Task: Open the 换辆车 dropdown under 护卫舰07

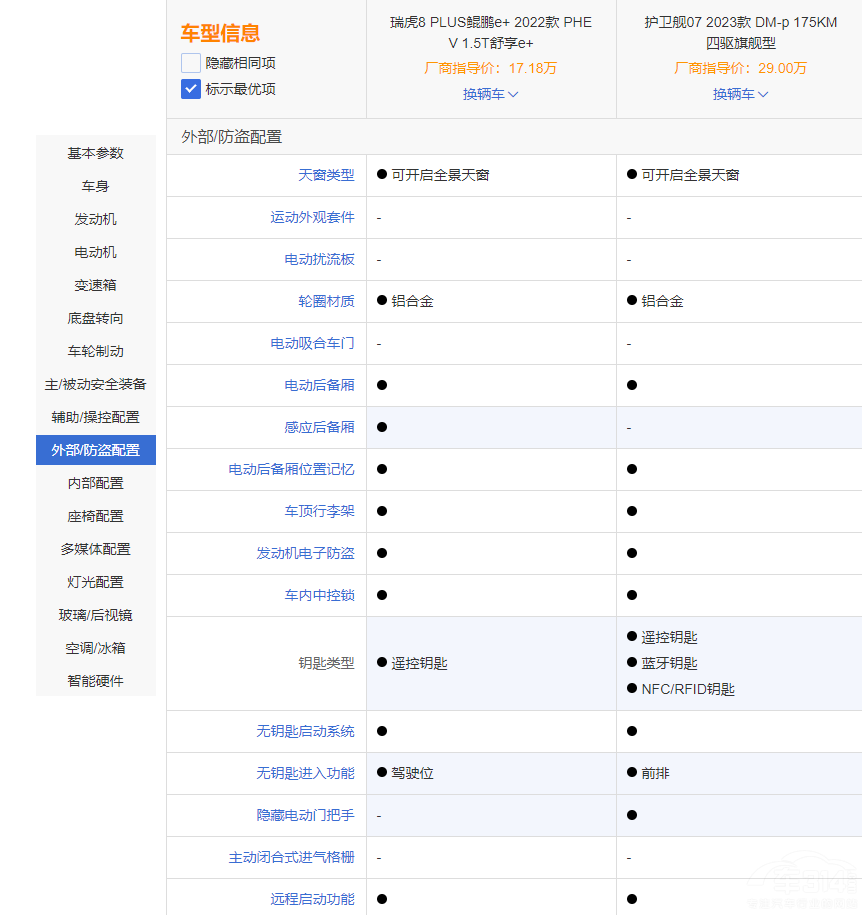Action: click(740, 93)
